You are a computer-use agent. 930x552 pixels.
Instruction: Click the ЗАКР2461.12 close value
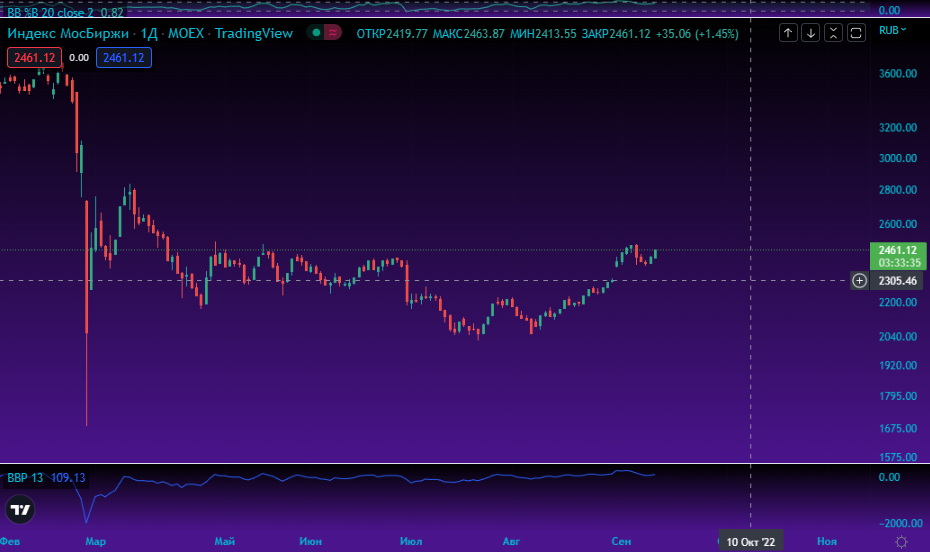click(616, 34)
